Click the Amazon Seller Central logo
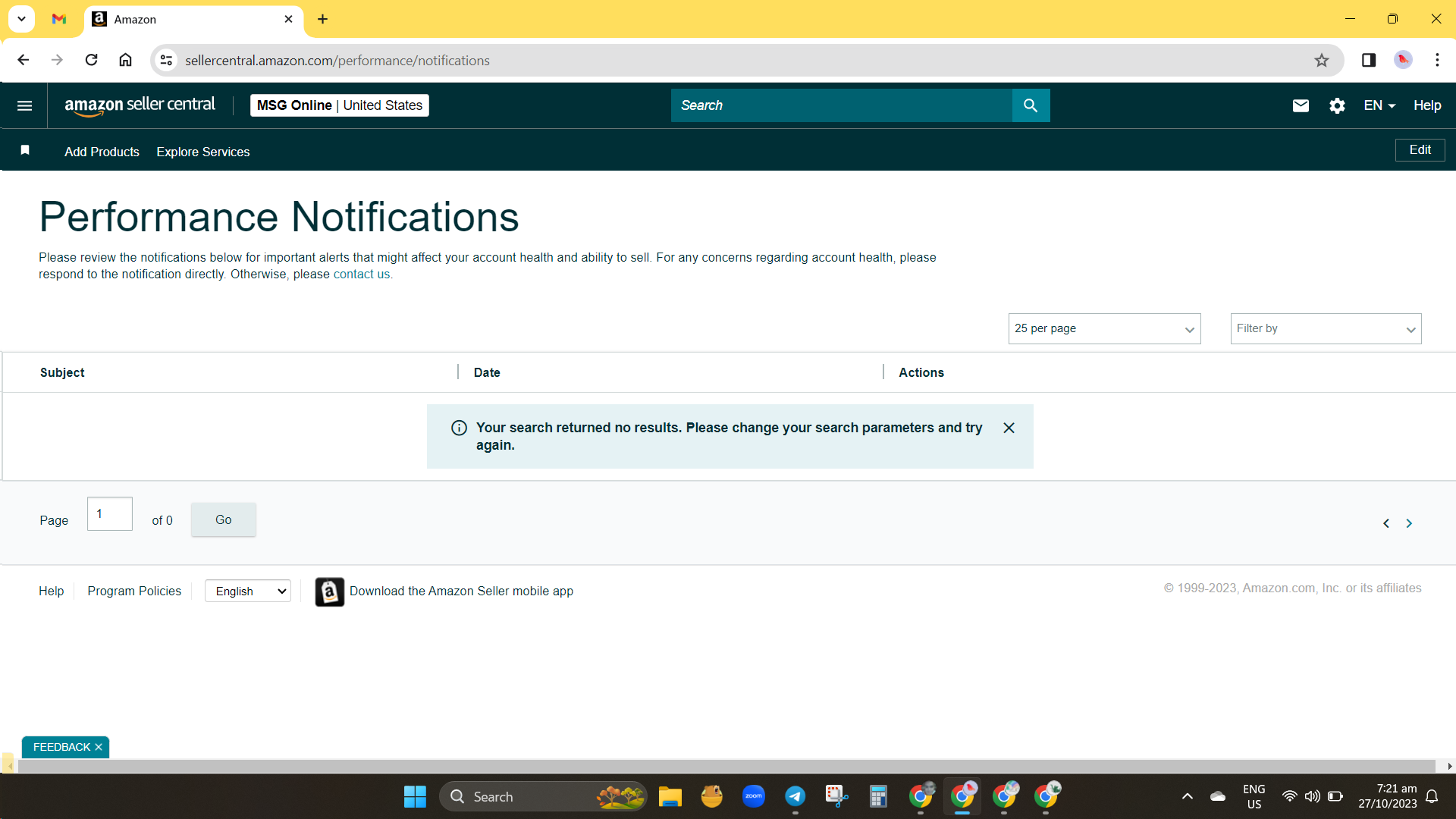 point(140,105)
